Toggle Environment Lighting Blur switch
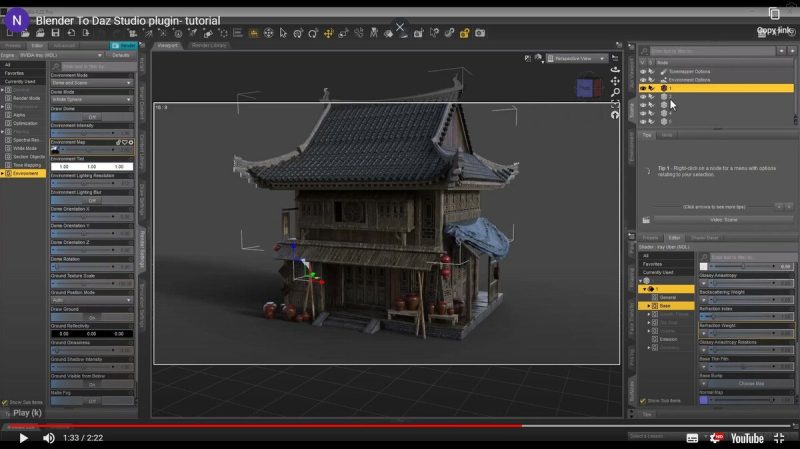The image size is (800, 449). tap(92, 201)
